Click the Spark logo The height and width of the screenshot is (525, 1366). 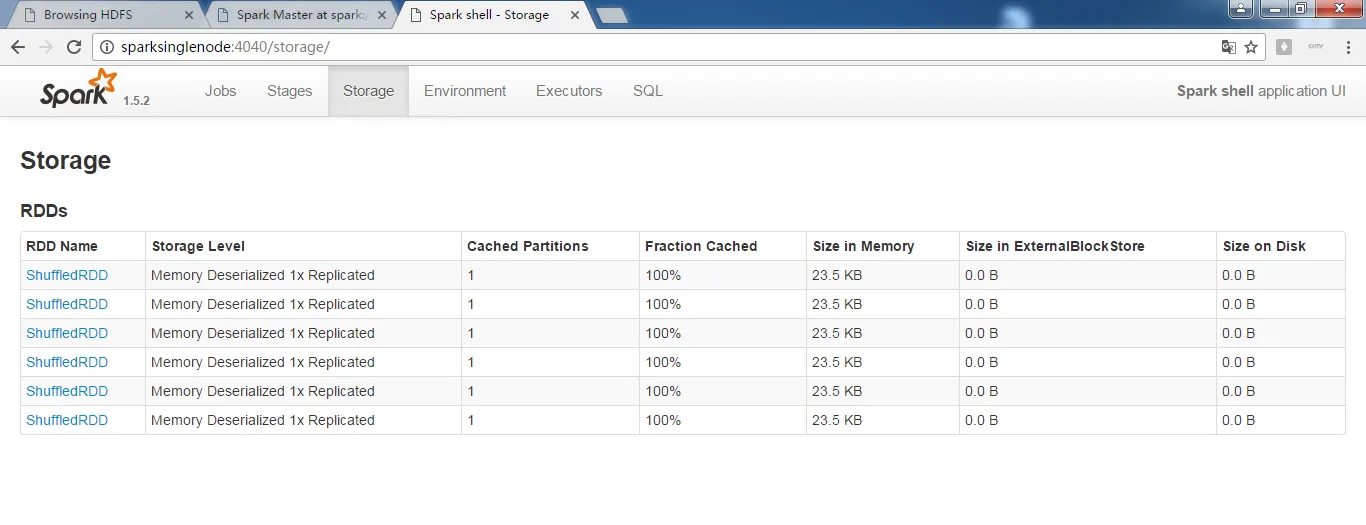[79, 90]
